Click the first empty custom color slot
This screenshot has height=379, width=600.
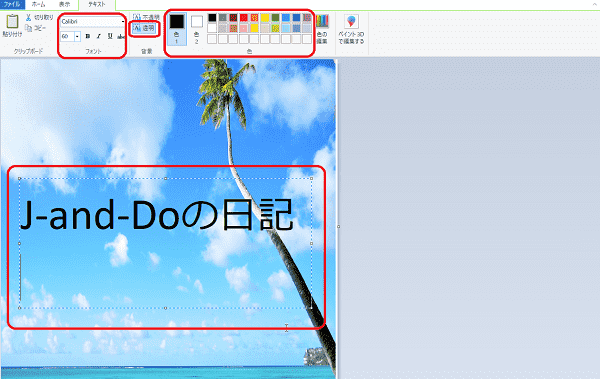click(212, 39)
